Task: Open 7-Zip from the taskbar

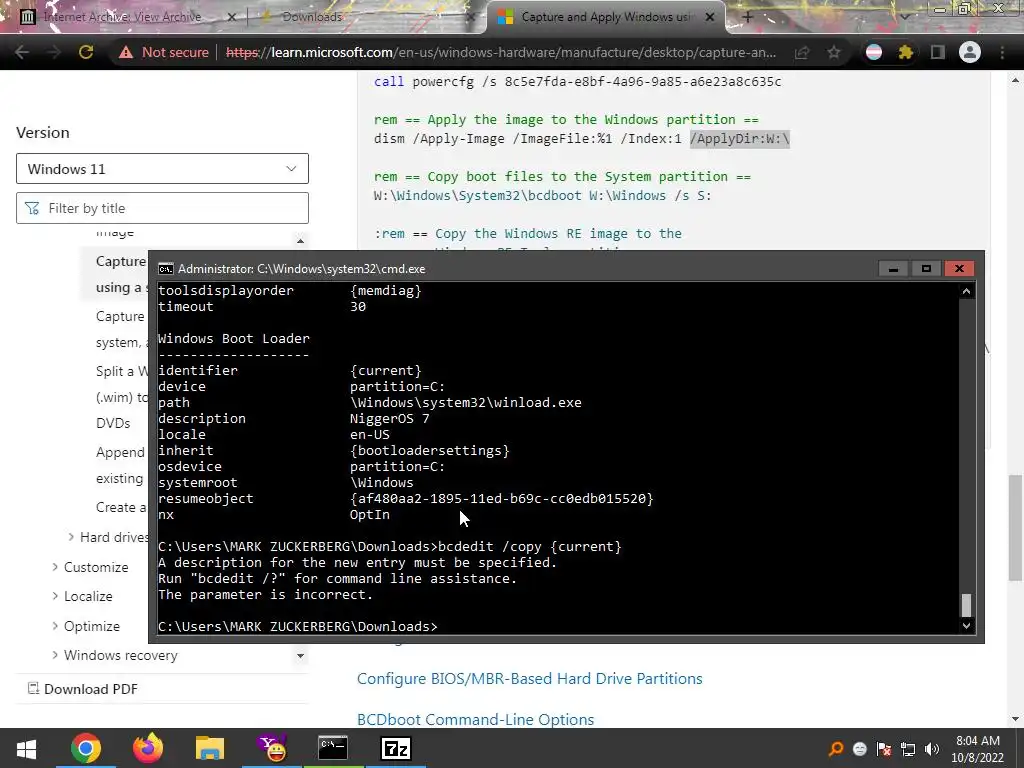Action: 396,749
